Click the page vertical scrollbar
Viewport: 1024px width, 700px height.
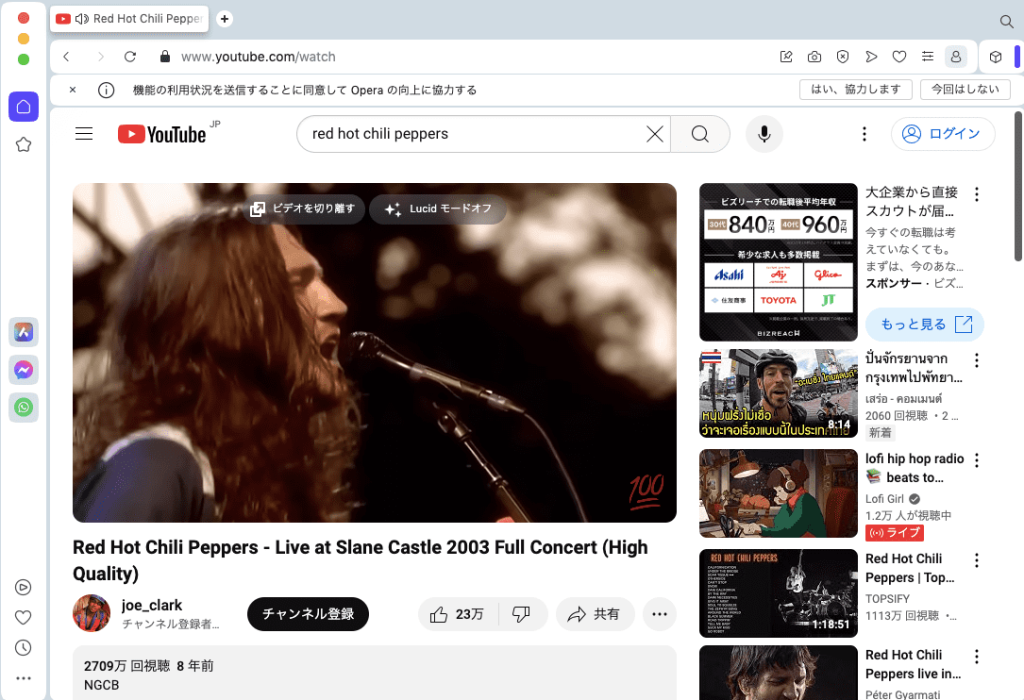coord(1018,186)
